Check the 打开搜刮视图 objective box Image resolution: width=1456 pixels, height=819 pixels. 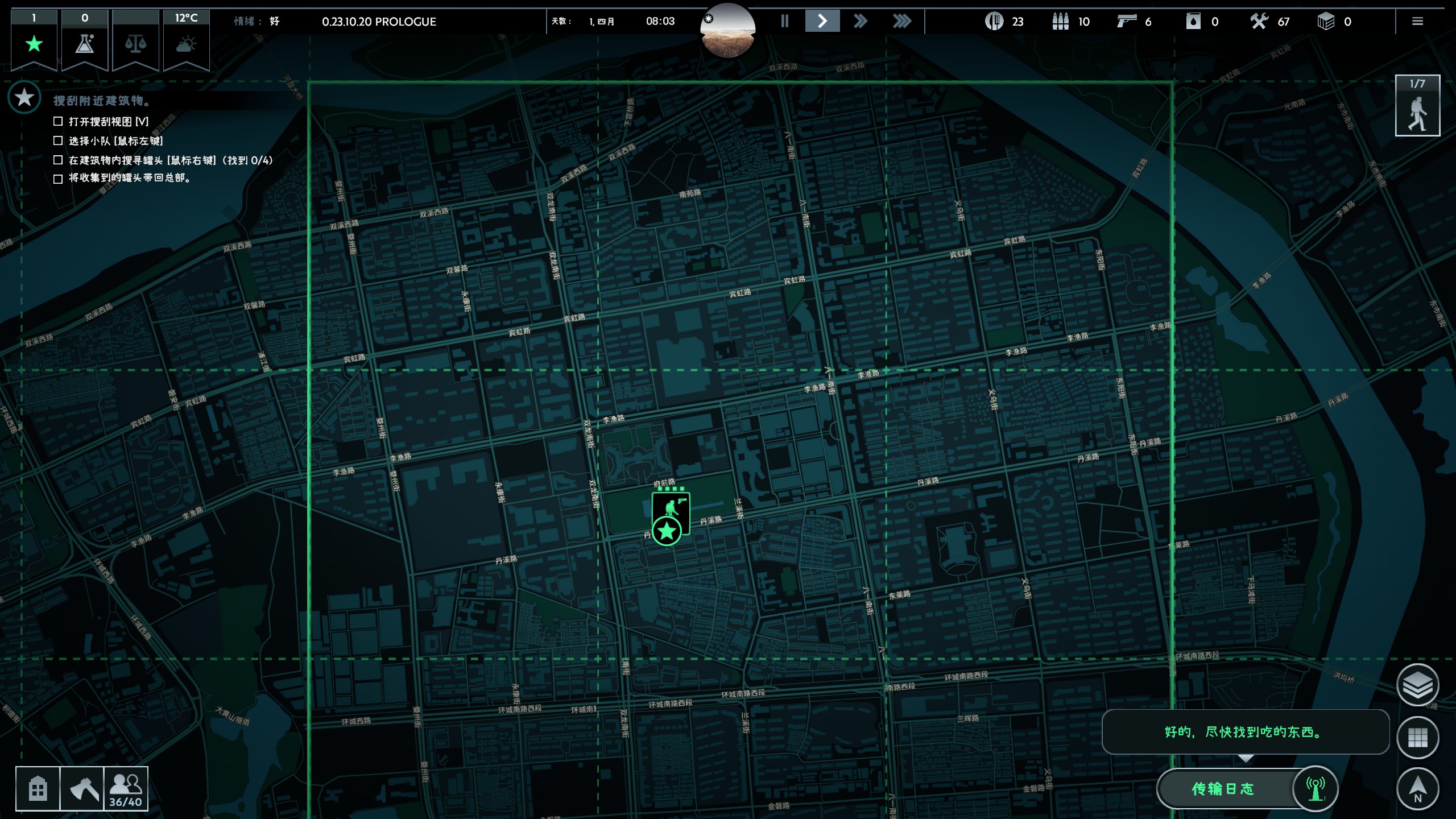coord(58,121)
